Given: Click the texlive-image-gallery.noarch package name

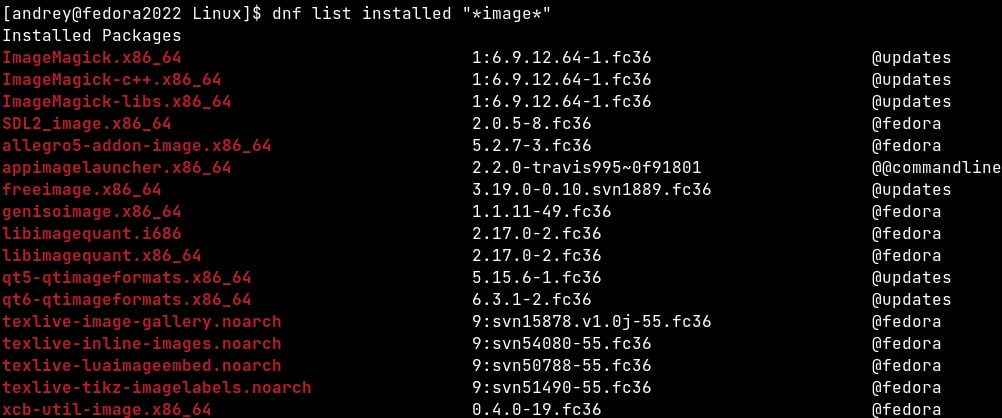Looking at the screenshot, I should tap(142, 322).
